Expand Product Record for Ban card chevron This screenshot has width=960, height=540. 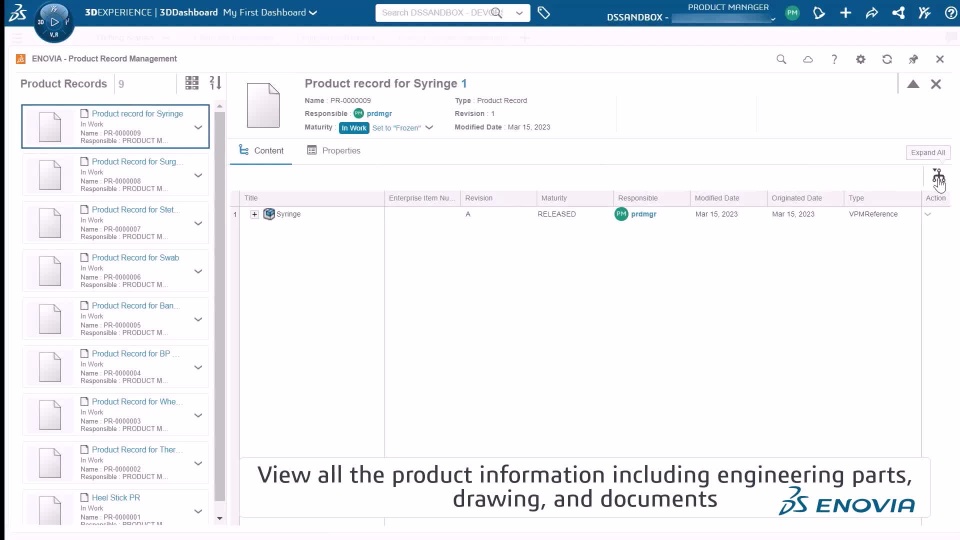pos(198,320)
